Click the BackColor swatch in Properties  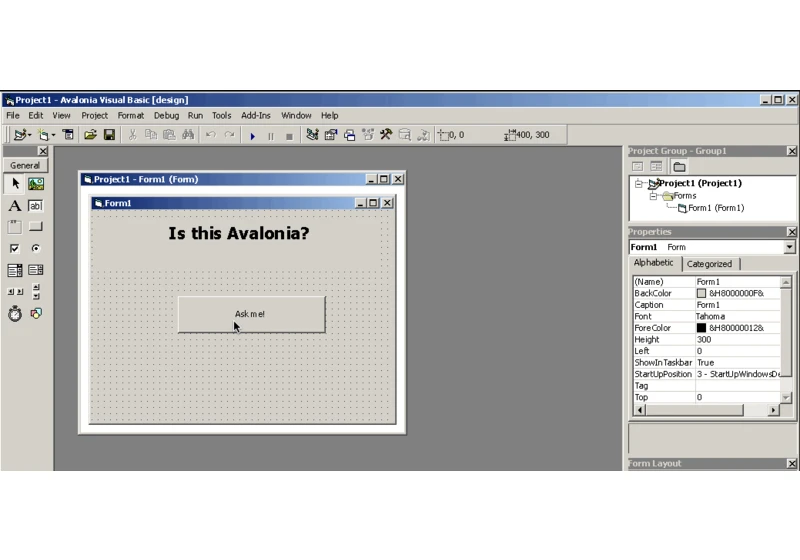click(x=701, y=293)
